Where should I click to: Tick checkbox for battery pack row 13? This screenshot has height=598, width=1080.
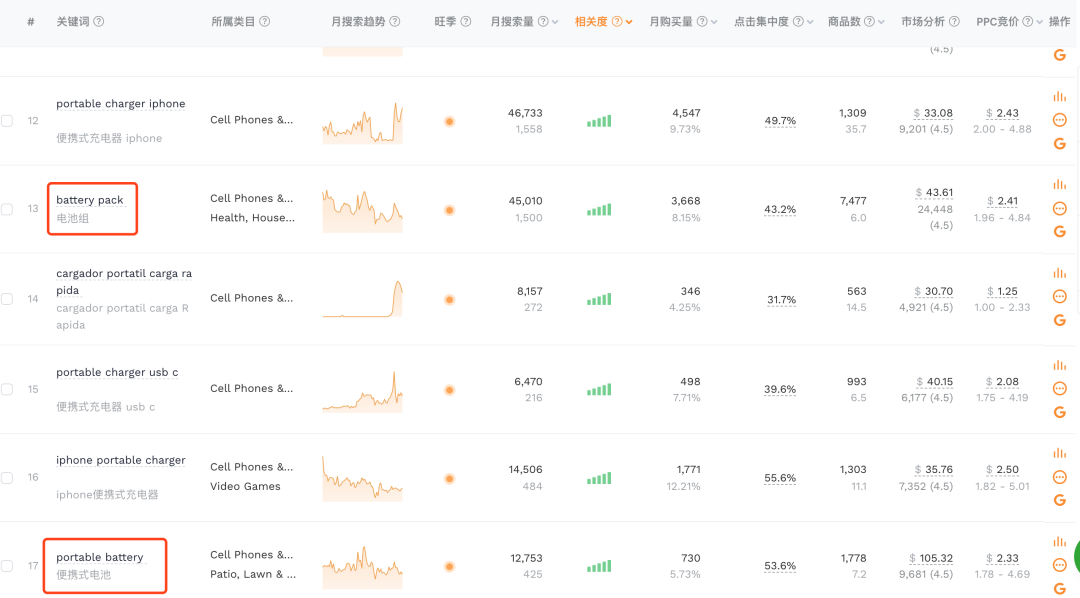7,209
